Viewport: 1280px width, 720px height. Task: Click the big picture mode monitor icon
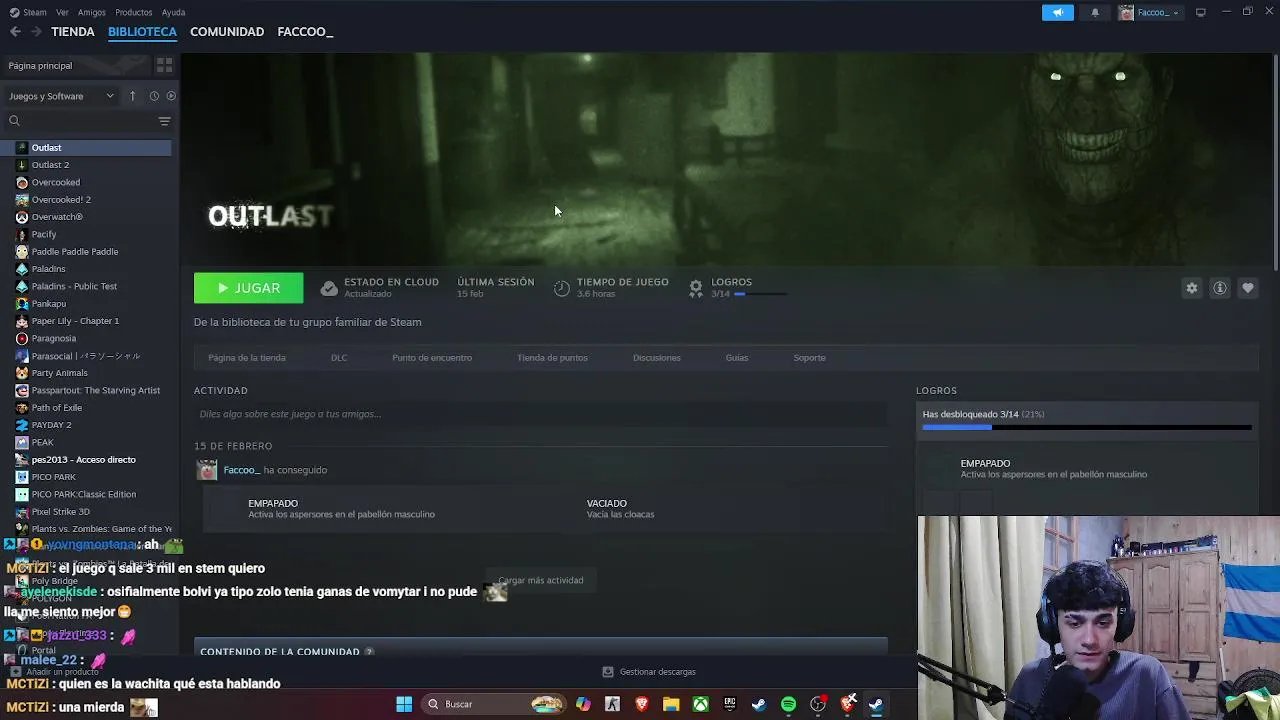[1200, 12]
